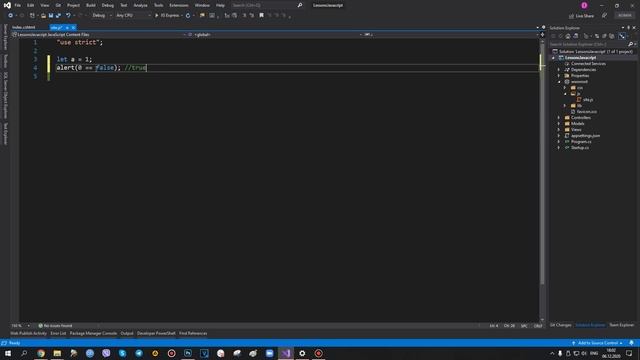Open the Help menu
This screenshot has width=640, height=360.
coord(220,5)
